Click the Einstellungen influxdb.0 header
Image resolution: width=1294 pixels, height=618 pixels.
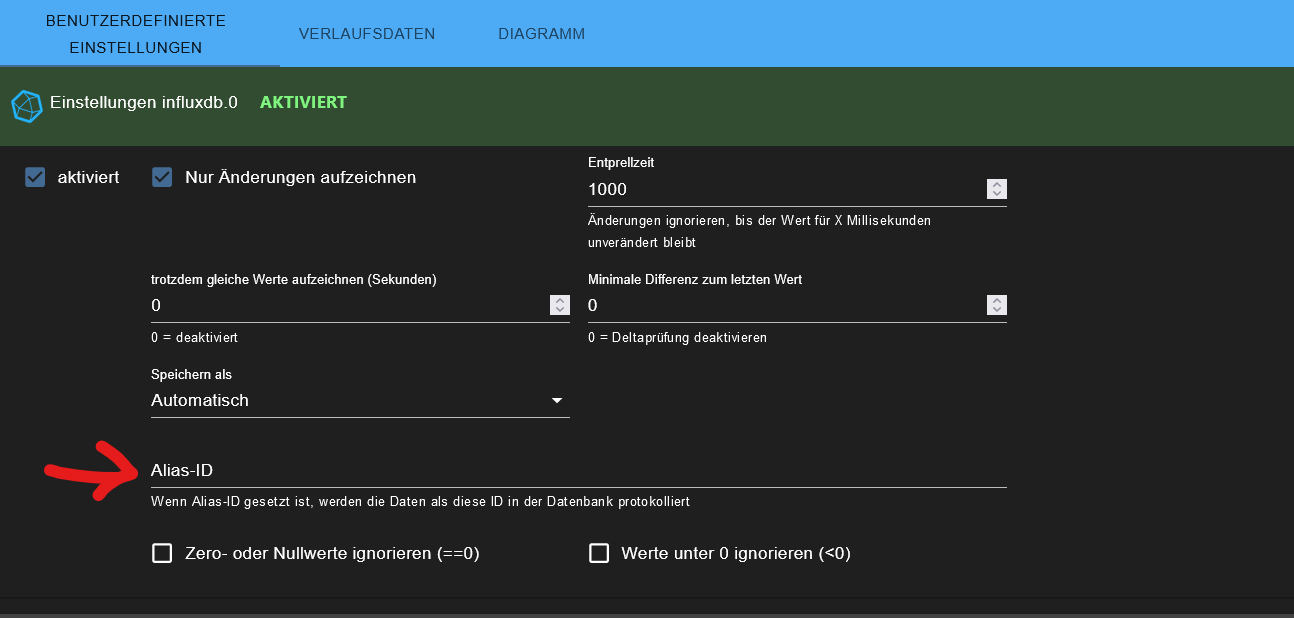pos(144,102)
